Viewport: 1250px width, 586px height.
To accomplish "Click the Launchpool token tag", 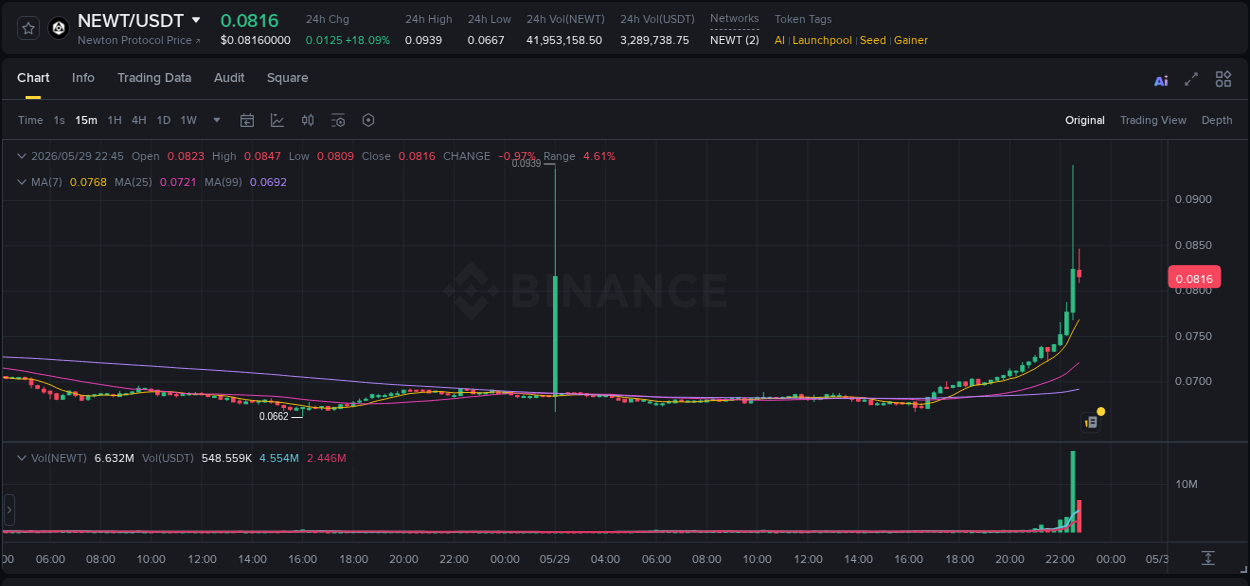I will coord(822,40).
